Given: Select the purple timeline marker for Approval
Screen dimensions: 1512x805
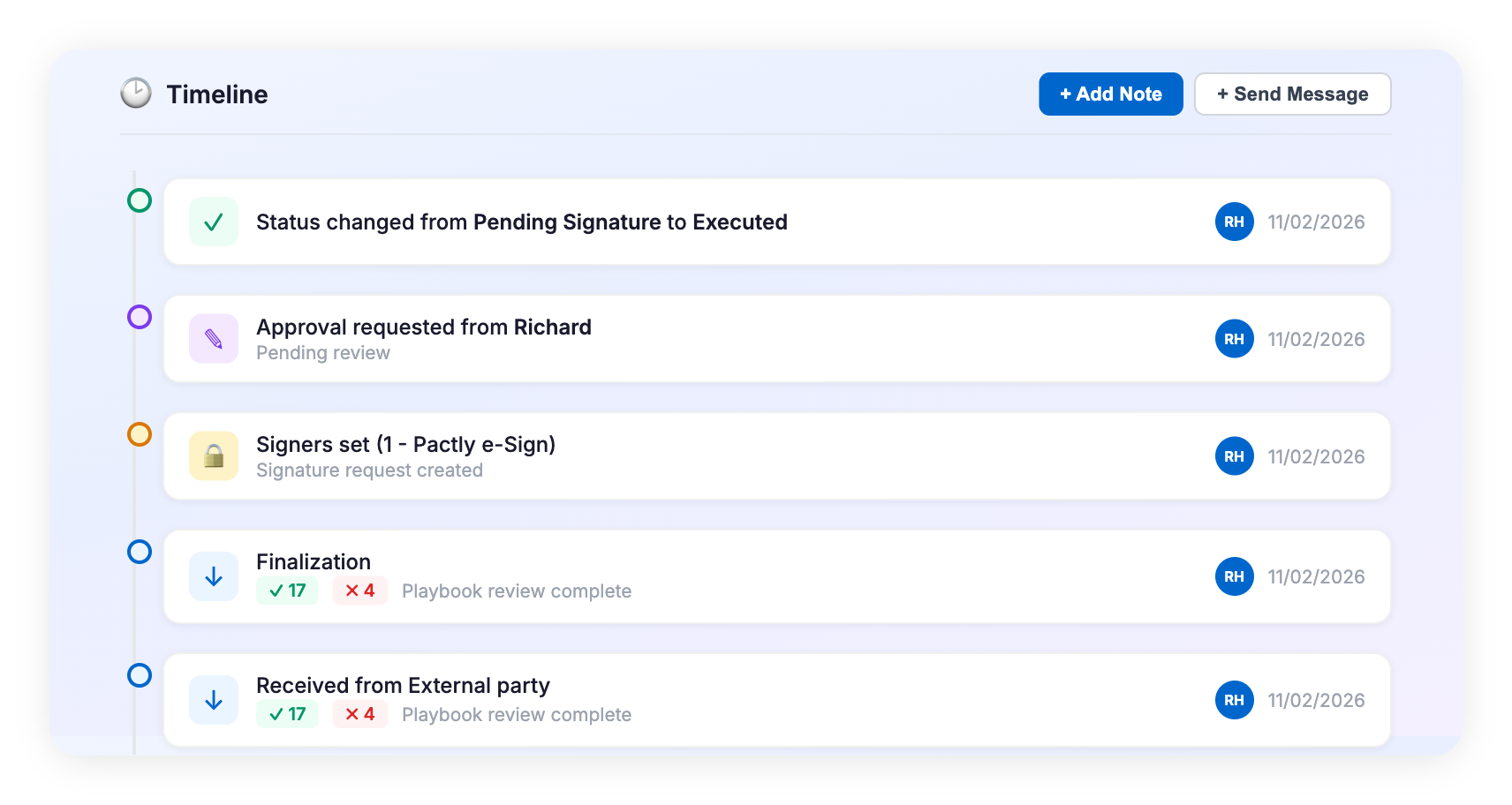Looking at the screenshot, I should [x=140, y=317].
